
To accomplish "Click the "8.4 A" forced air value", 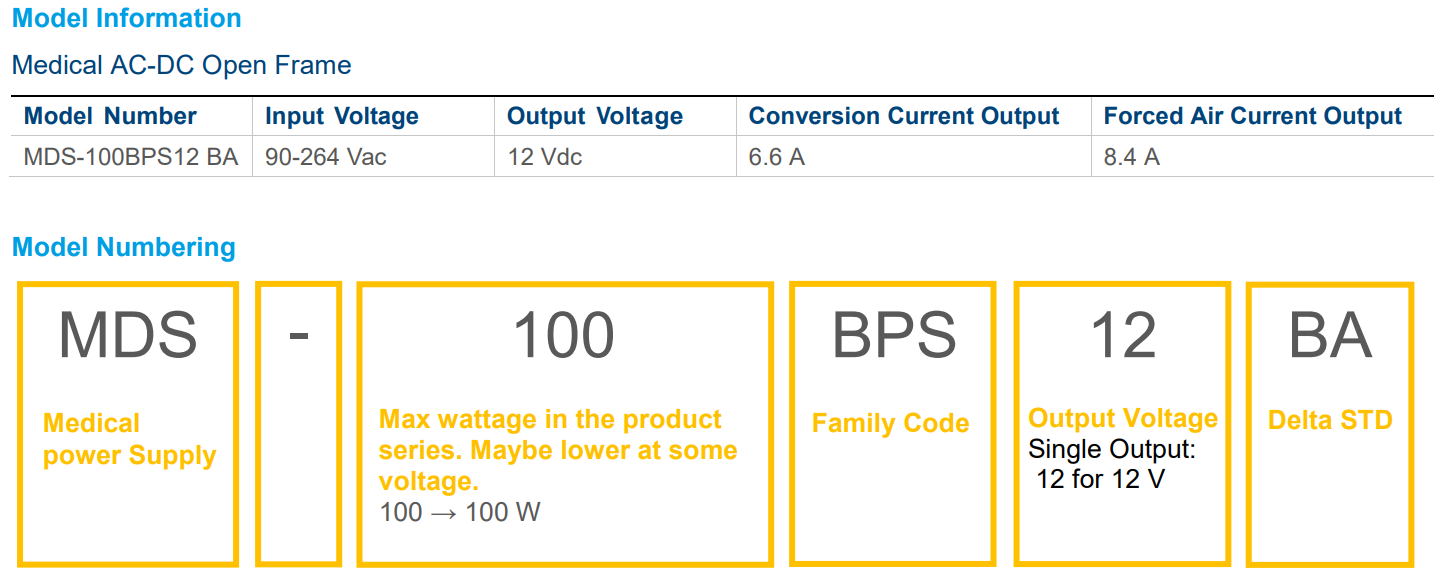I will click(x=1131, y=157).
